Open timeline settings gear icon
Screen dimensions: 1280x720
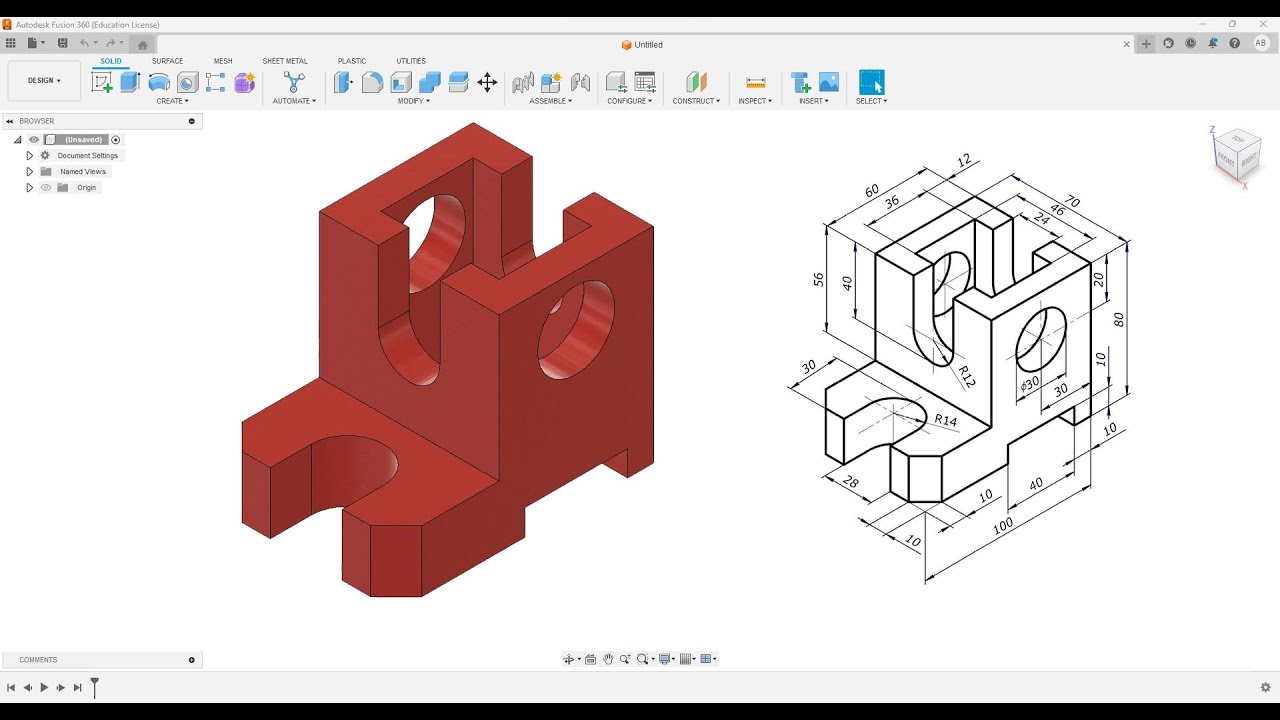[x=1265, y=687]
